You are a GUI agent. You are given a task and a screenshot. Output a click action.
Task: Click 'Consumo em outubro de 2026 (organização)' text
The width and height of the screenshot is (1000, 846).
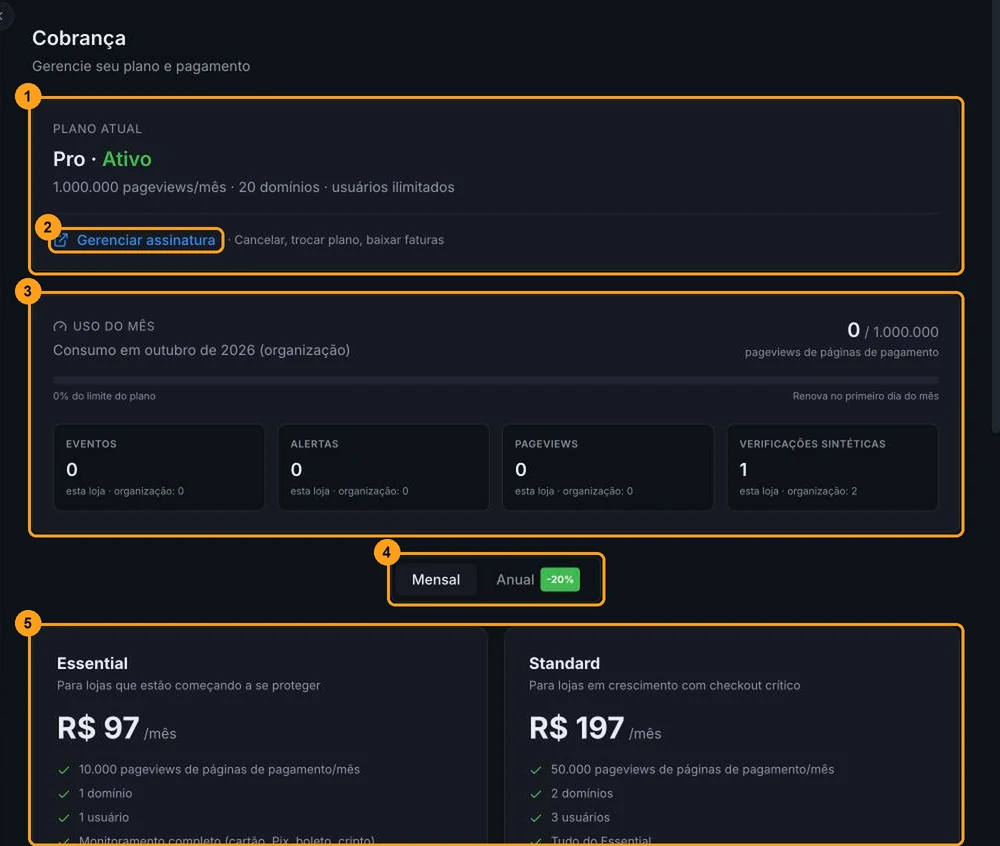(x=202, y=350)
